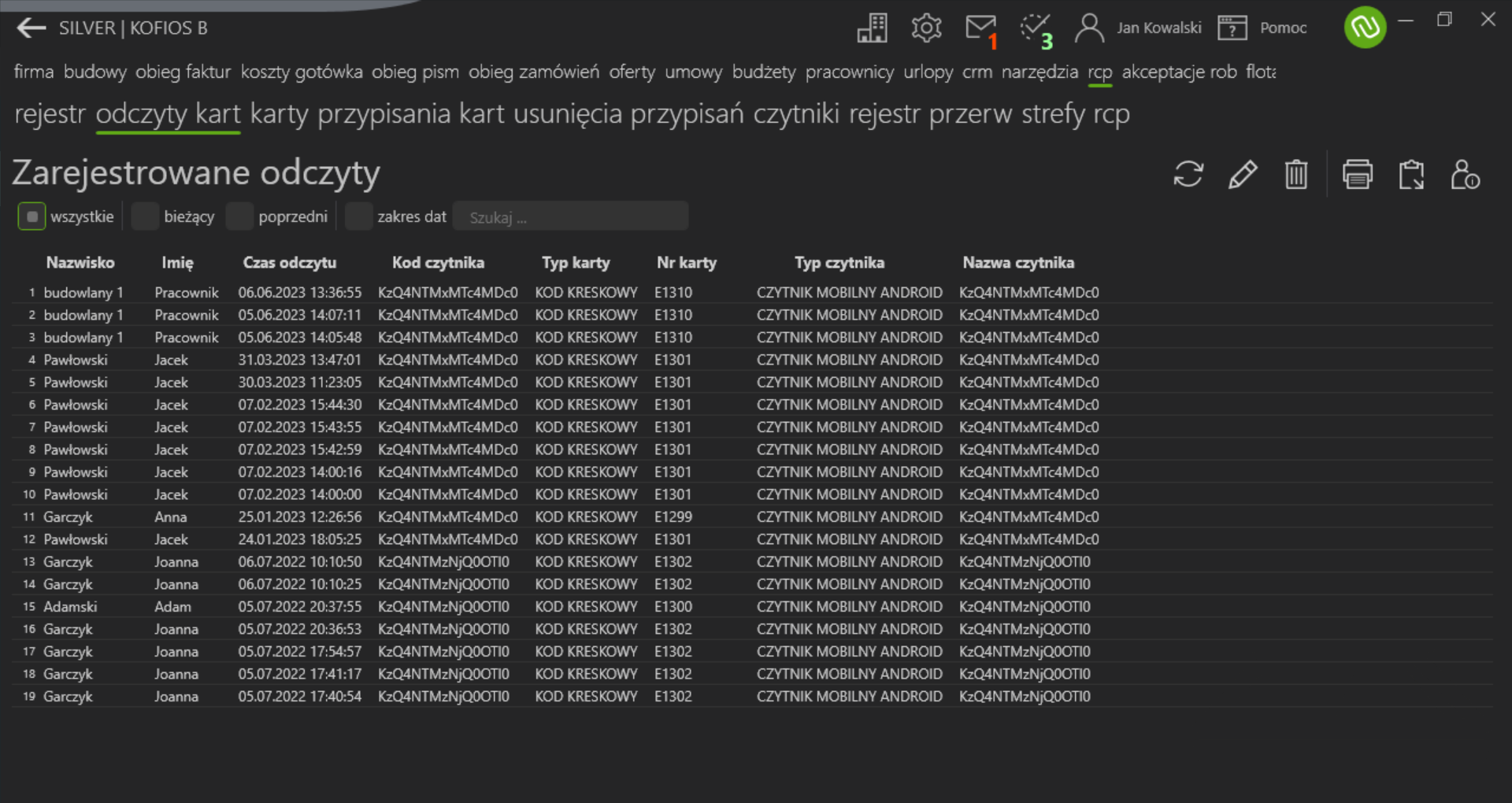Select row with time 31.03.2023 13:47:01
This screenshot has width=1512, height=803.
pyautogui.click(x=752, y=360)
